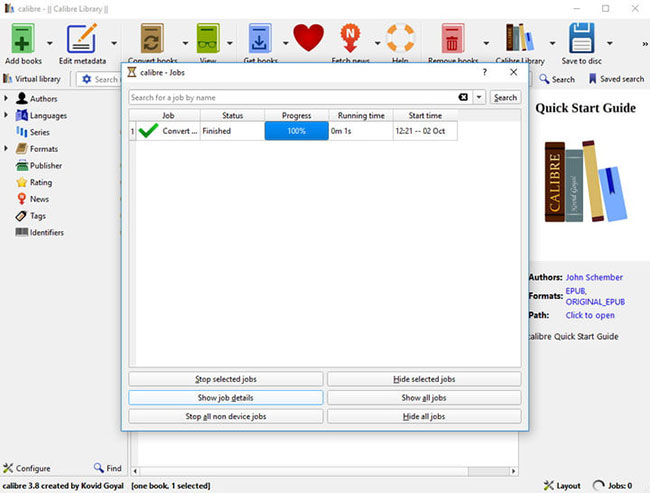The height and width of the screenshot is (493, 650).
Task: Clear the job search field with X icon
Action: tap(463, 97)
